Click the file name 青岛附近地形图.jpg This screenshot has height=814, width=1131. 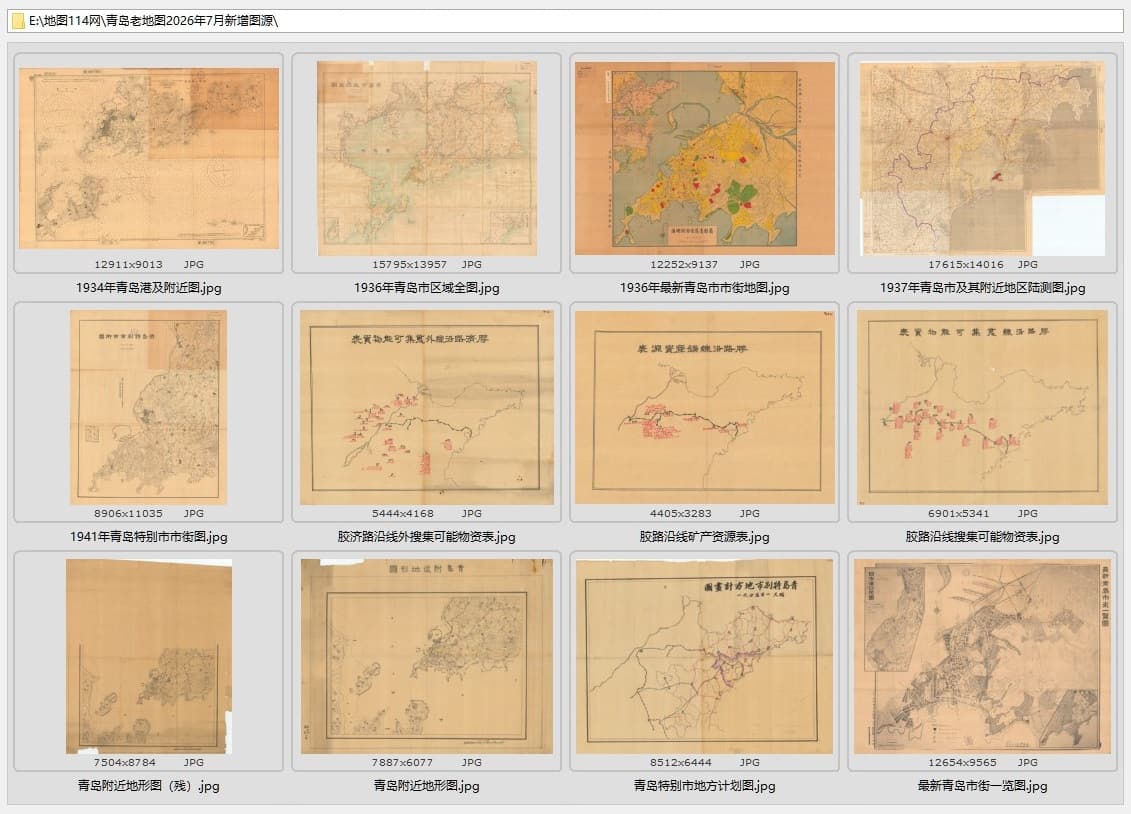(426, 786)
